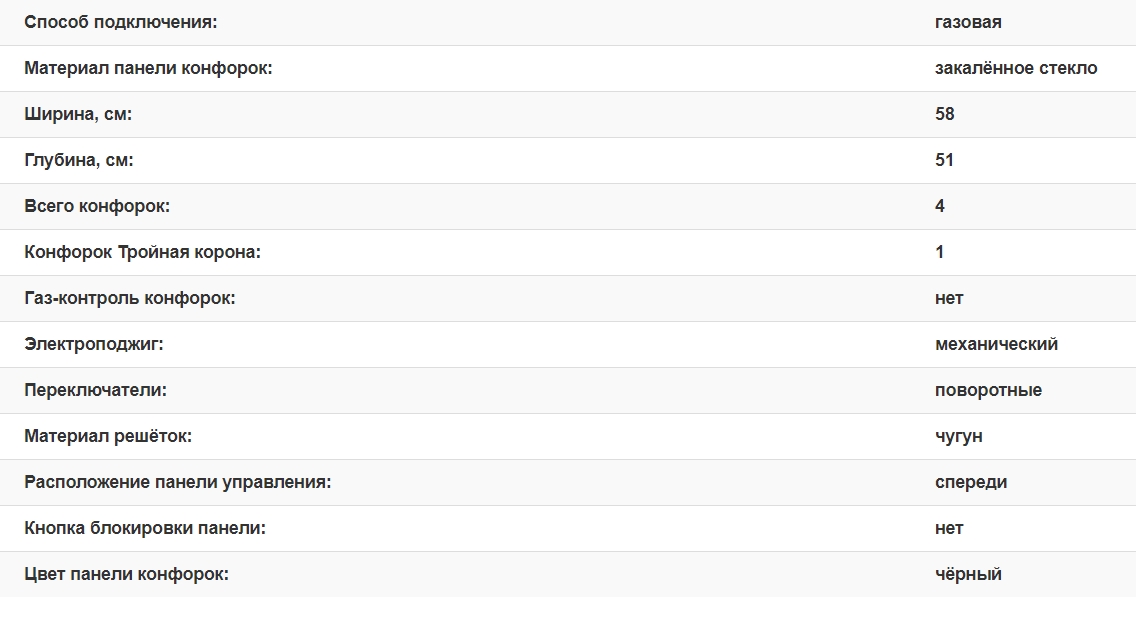This screenshot has width=1136, height=624.
Task: Click the 'Ширина, см:' label
Action: [x=78, y=114]
